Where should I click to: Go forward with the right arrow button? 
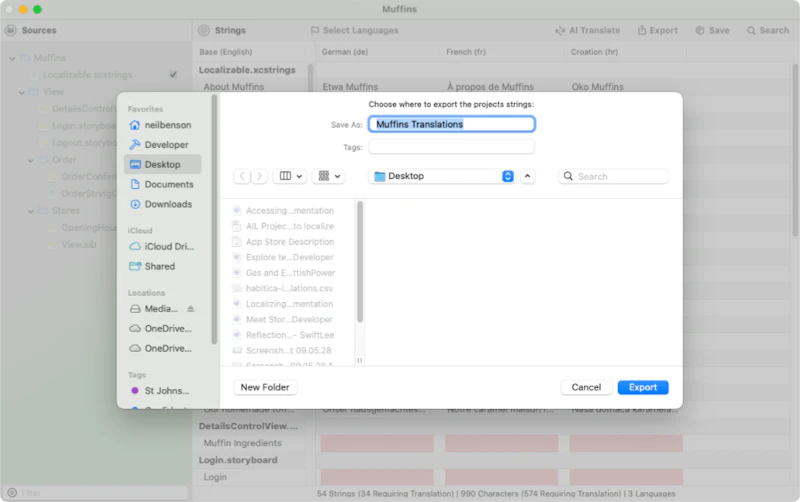coord(259,176)
